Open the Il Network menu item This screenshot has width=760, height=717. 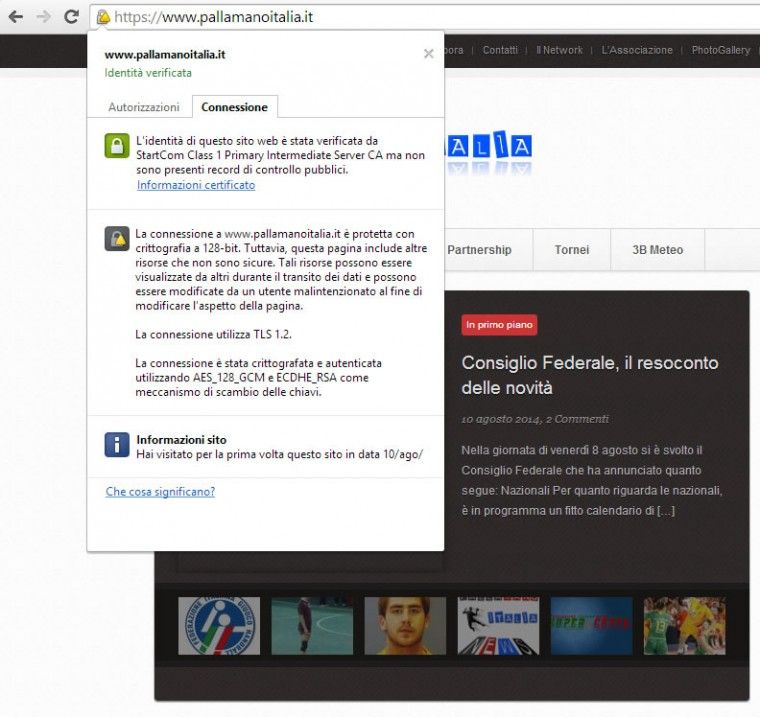pos(559,50)
